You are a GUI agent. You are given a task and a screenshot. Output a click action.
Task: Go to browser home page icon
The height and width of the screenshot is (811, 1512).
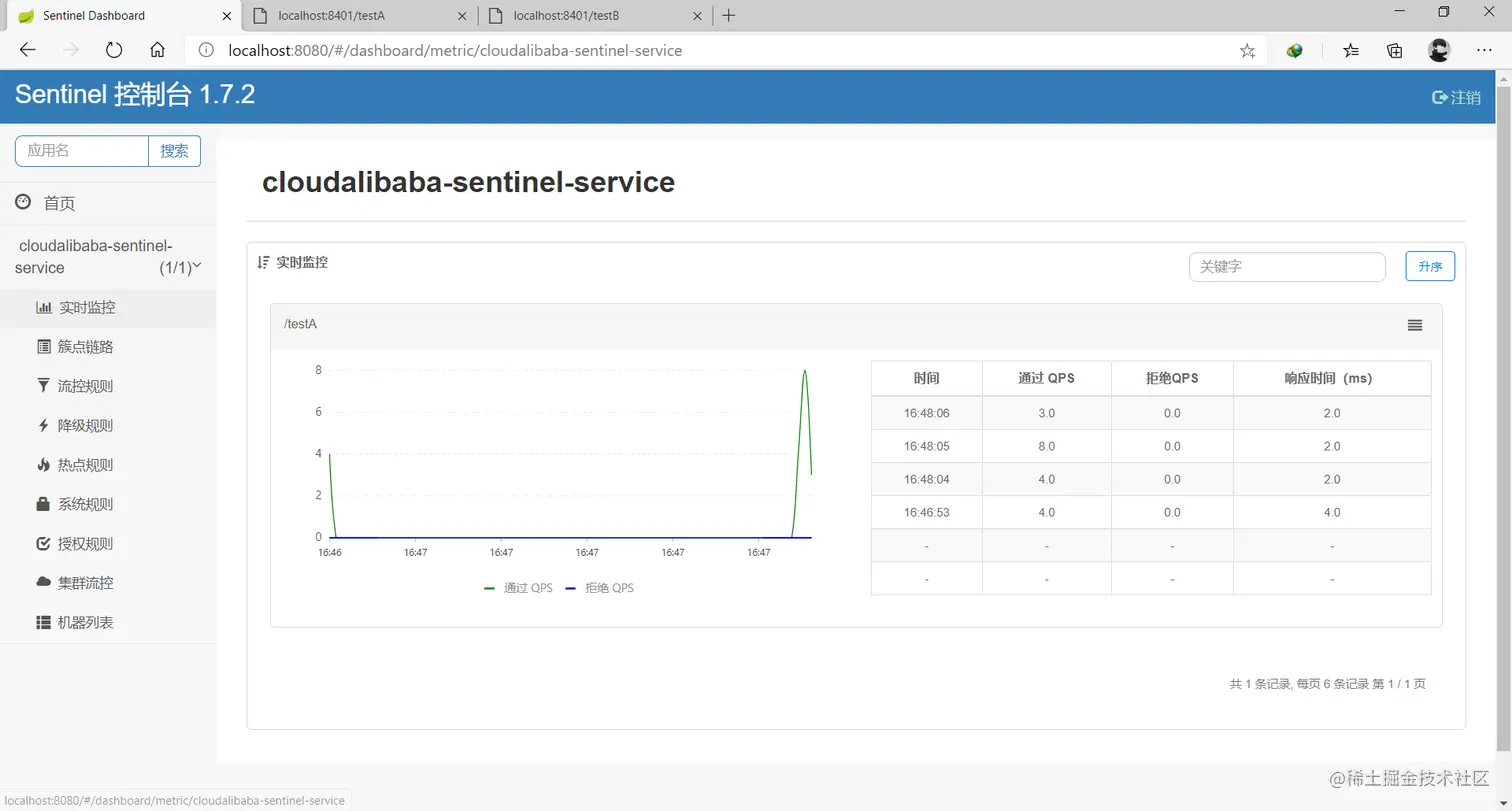coord(157,50)
